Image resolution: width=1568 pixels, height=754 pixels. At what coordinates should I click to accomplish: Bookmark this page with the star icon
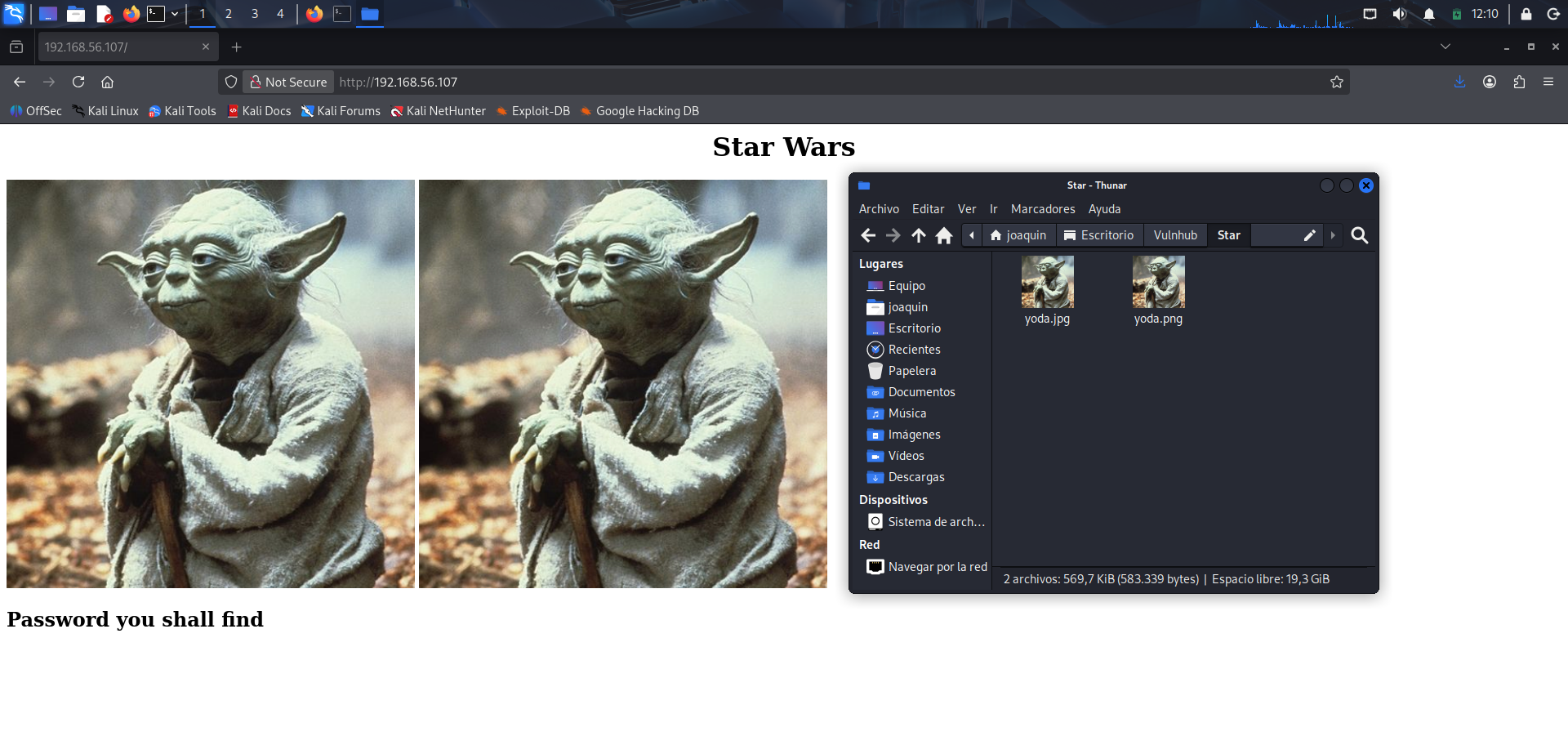click(1337, 82)
